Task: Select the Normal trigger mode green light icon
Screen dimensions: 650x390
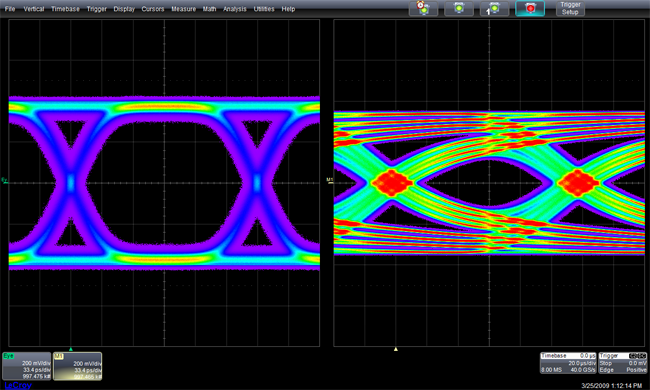Action: click(x=459, y=8)
